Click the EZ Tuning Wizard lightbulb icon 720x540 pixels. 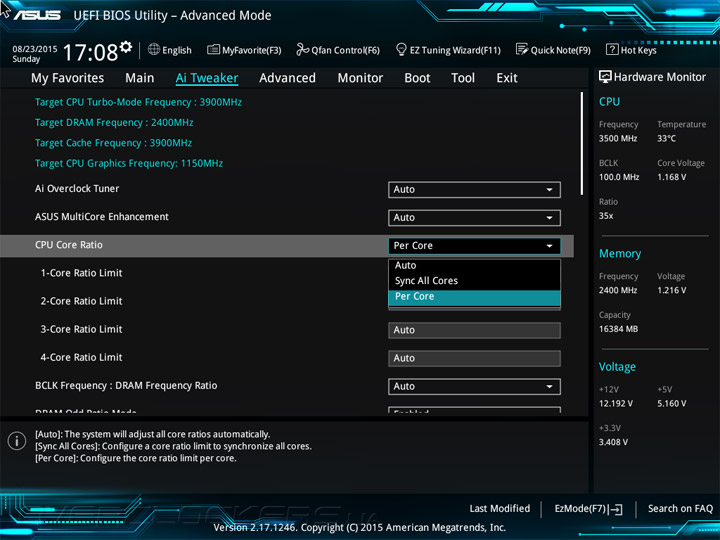tap(401, 50)
